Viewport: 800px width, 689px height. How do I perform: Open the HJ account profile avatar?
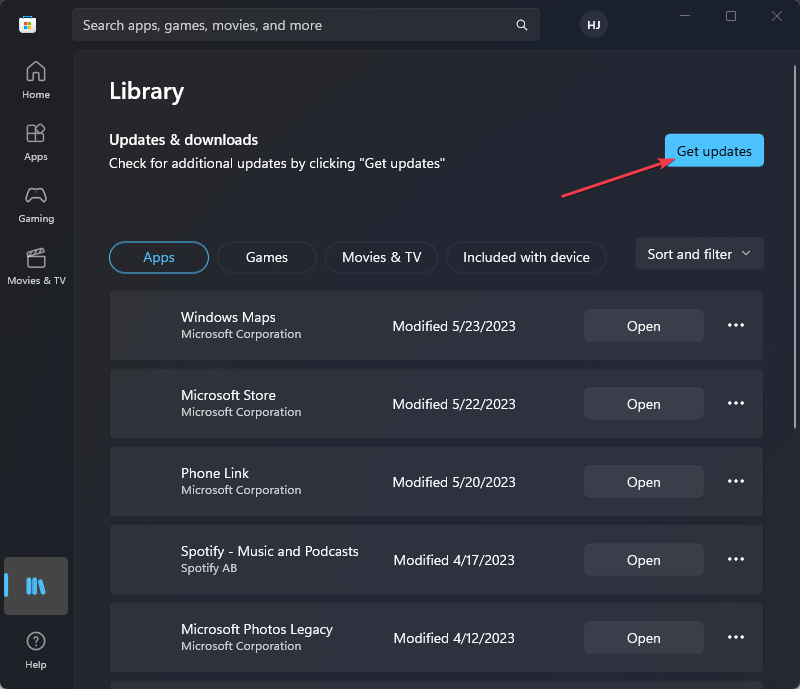(x=593, y=24)
